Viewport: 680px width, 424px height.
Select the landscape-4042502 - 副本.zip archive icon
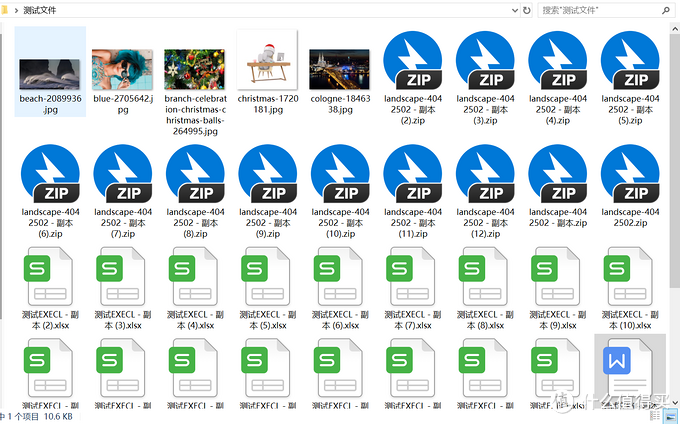click(557, 173)
